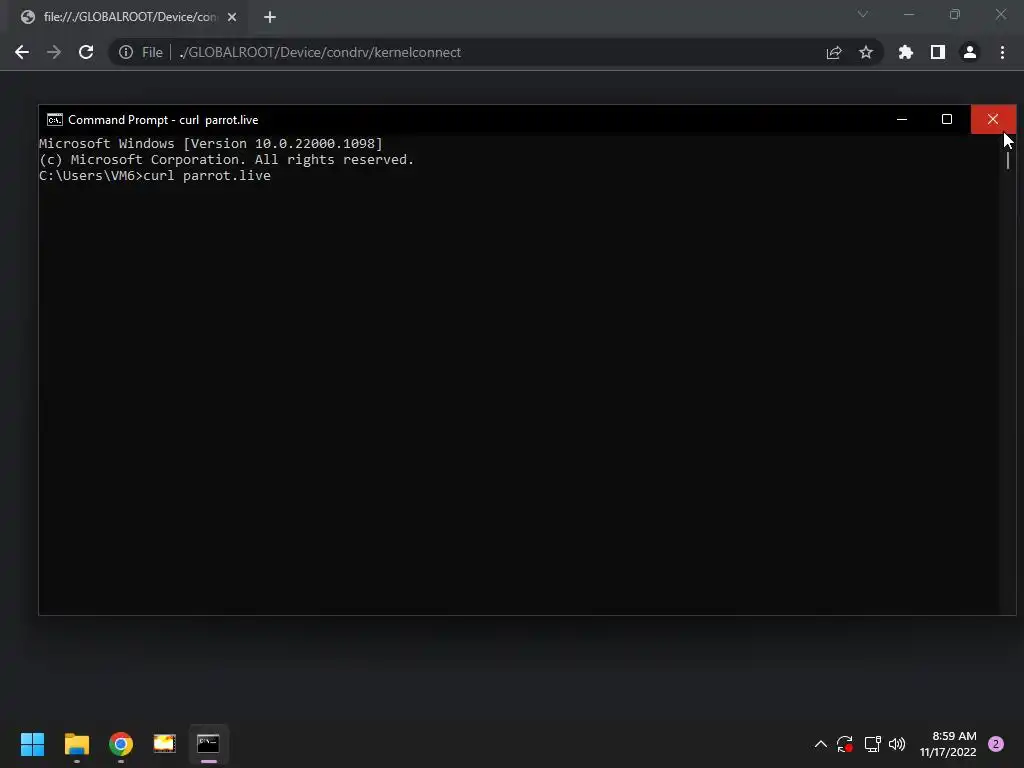The width and height of the screenshot is (1024, 768).
Task: Open the photo app taskbar icon
Action: 165,744
